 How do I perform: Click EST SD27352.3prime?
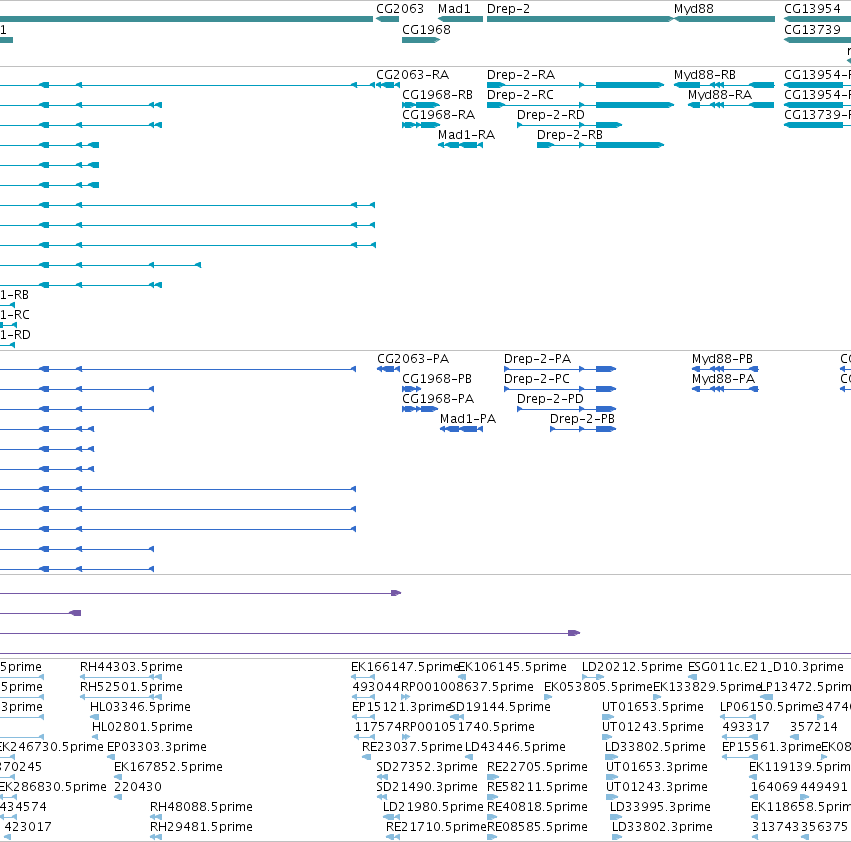[427, 767]
